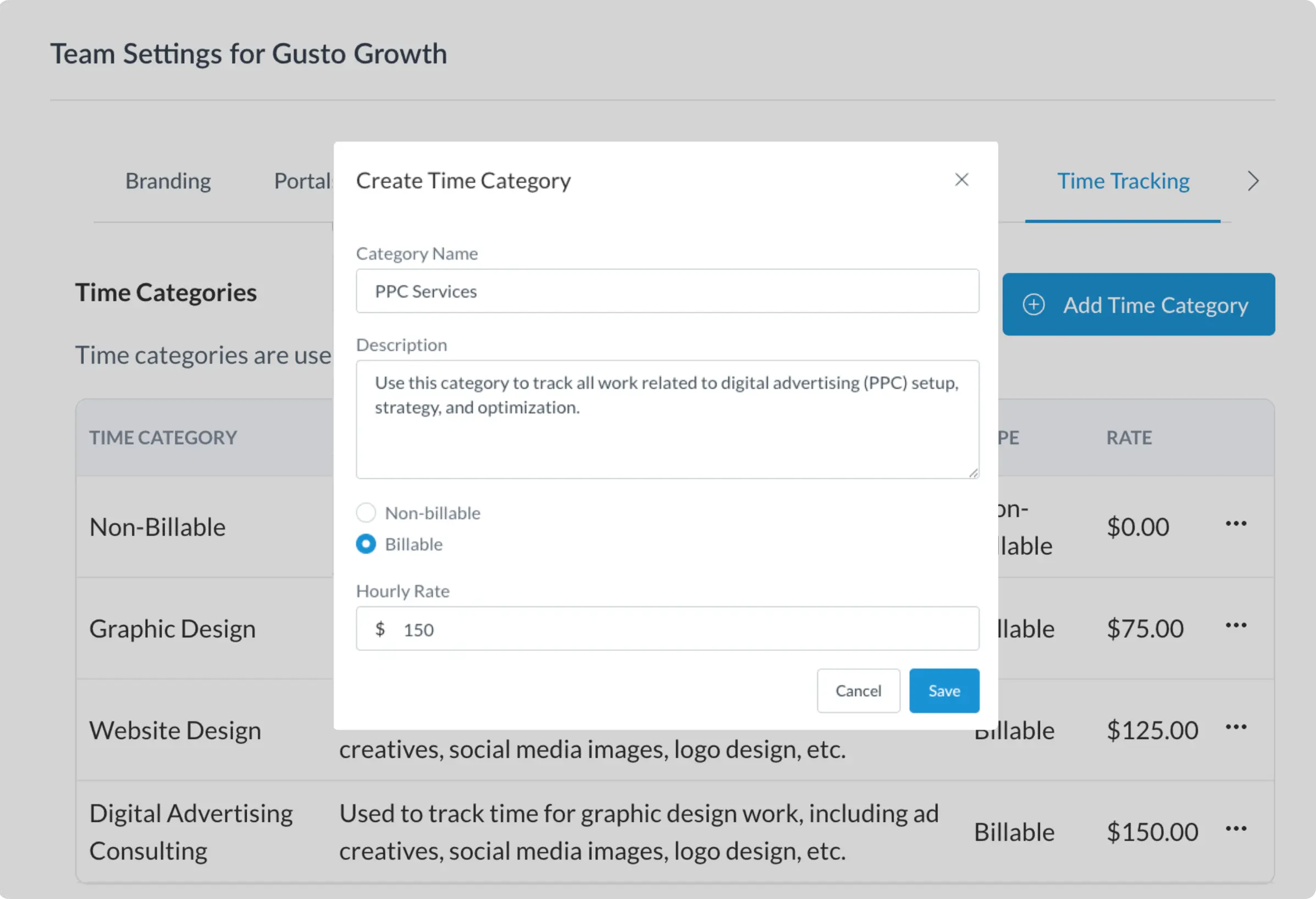The image size is (1316, 899).
Task: Select the Billable radio option
Action: click(x=366, y=544)
